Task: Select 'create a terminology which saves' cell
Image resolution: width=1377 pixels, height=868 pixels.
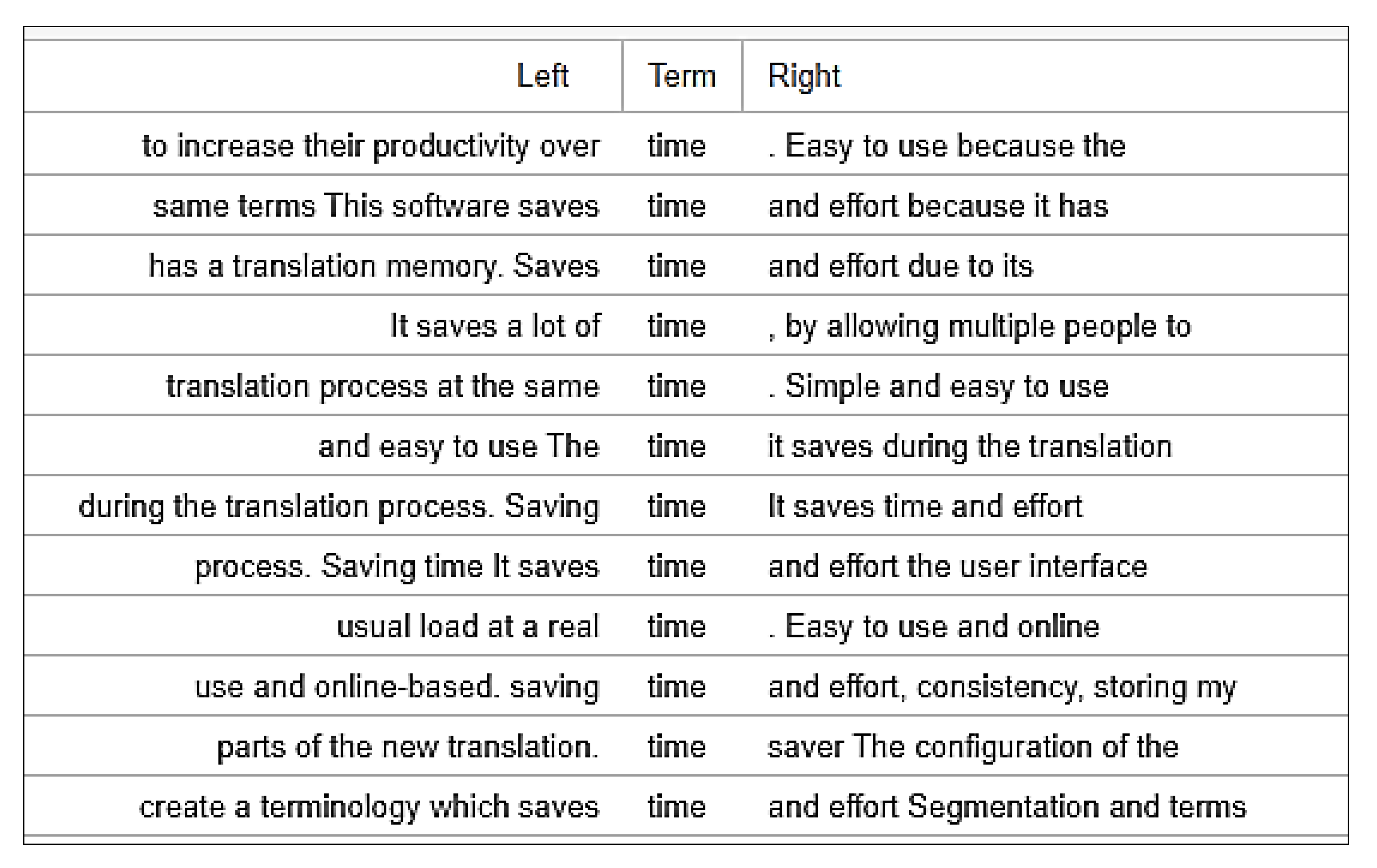Action: [x=369, y=807]
